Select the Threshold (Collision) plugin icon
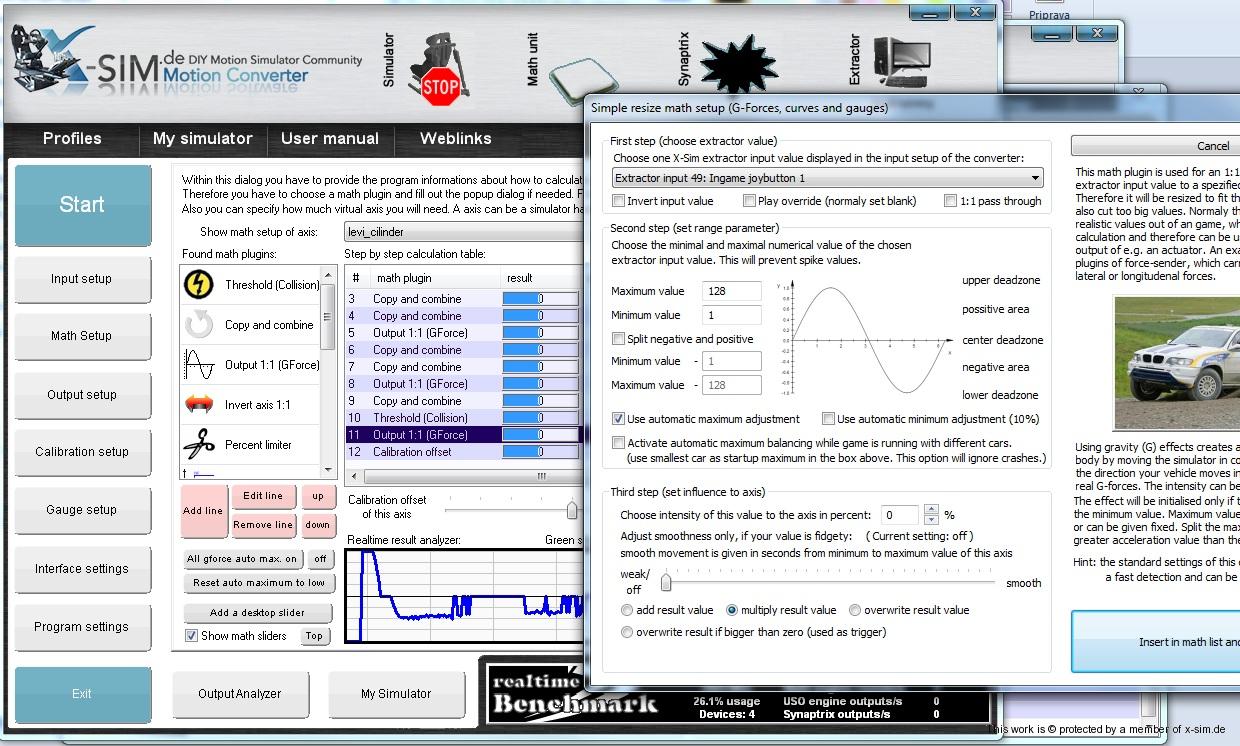This screenshot has width=1240, height=746. tap(199, 285)
